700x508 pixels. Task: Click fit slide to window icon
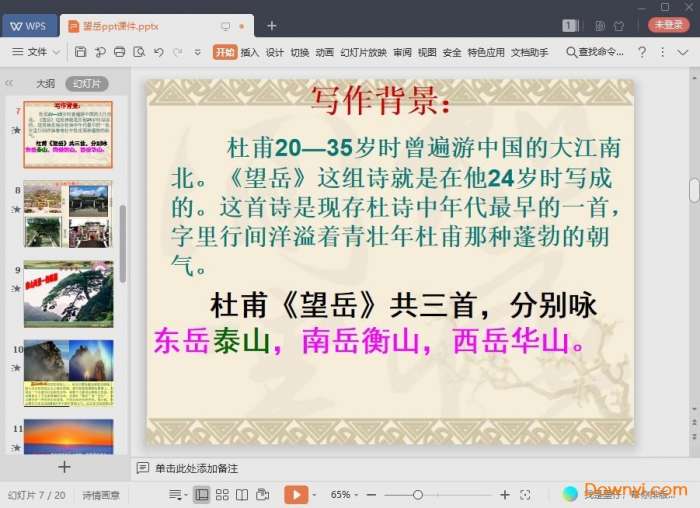pyautogui.click(x=525, y=495)
